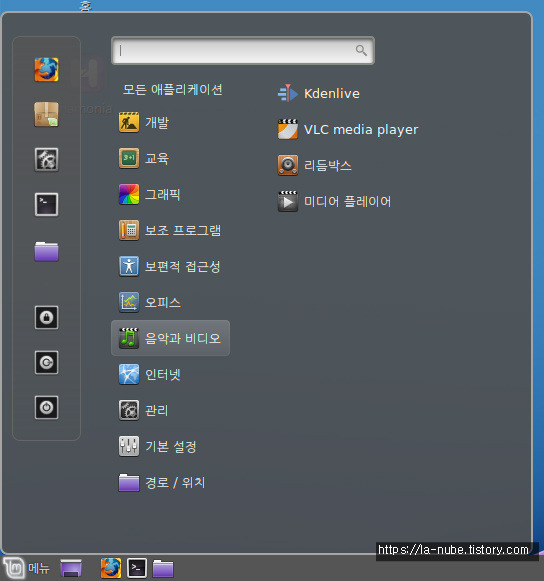544x581 pixels.
Task: Launch 리듬박스 music player
Action: pyautogui.click(x=314, y=165)
